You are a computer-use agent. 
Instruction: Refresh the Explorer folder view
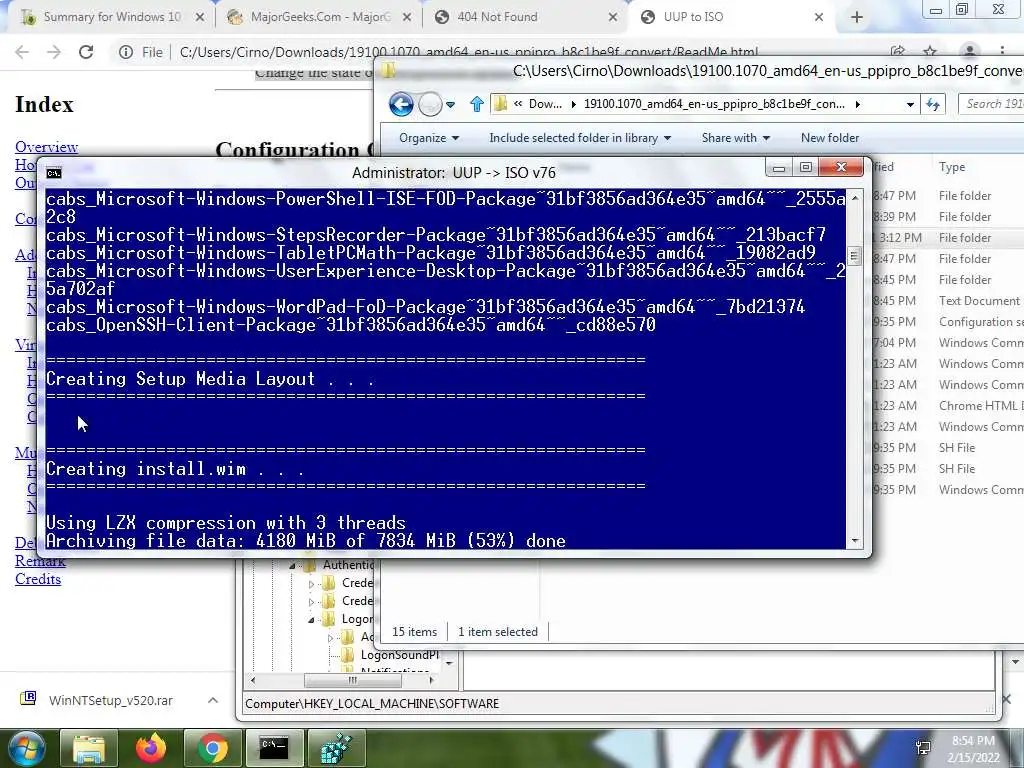pyautogui.click(x=933, y=104)
